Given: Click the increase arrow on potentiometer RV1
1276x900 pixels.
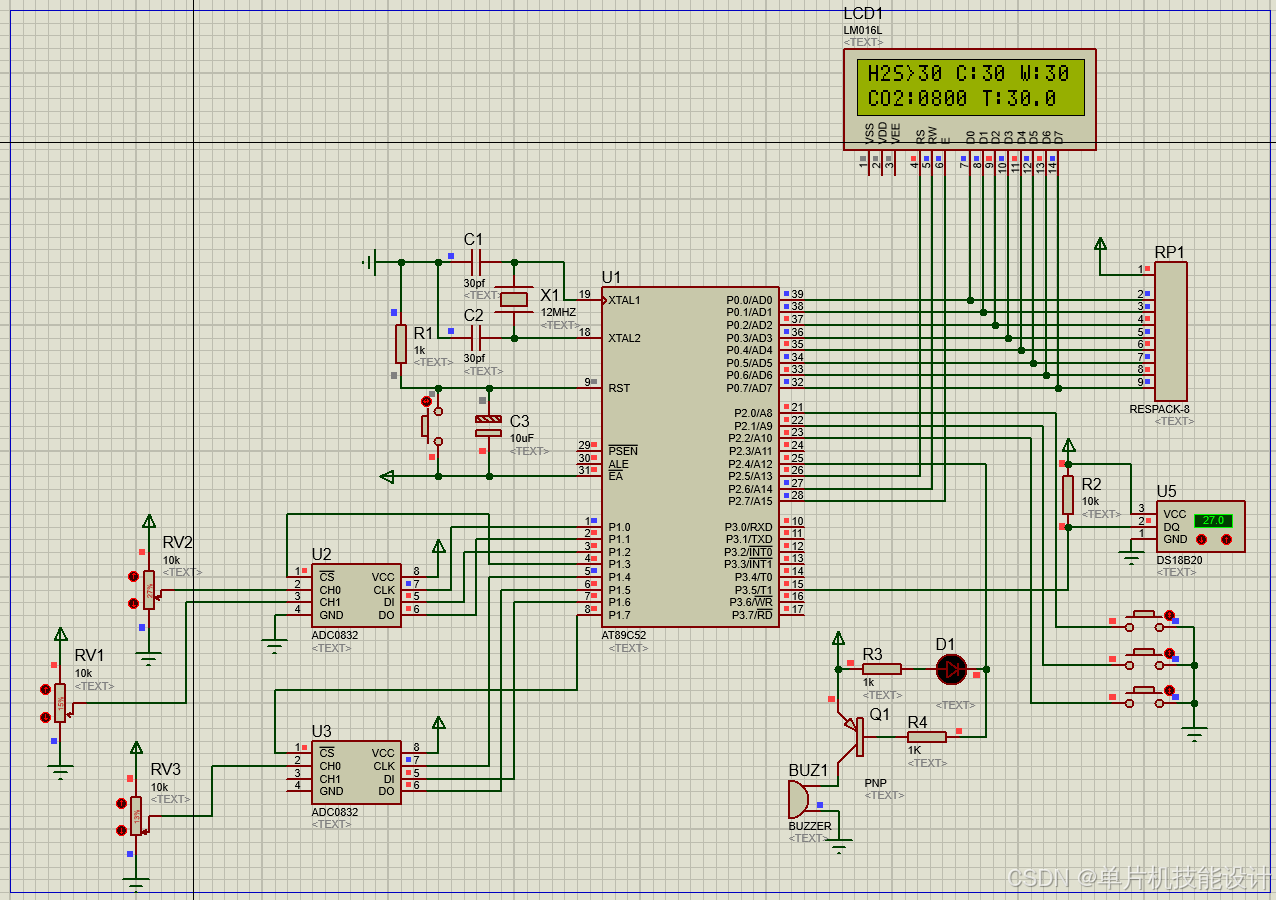Looking at the screenshot, I should pyautogui.click(x=45, y=690).
